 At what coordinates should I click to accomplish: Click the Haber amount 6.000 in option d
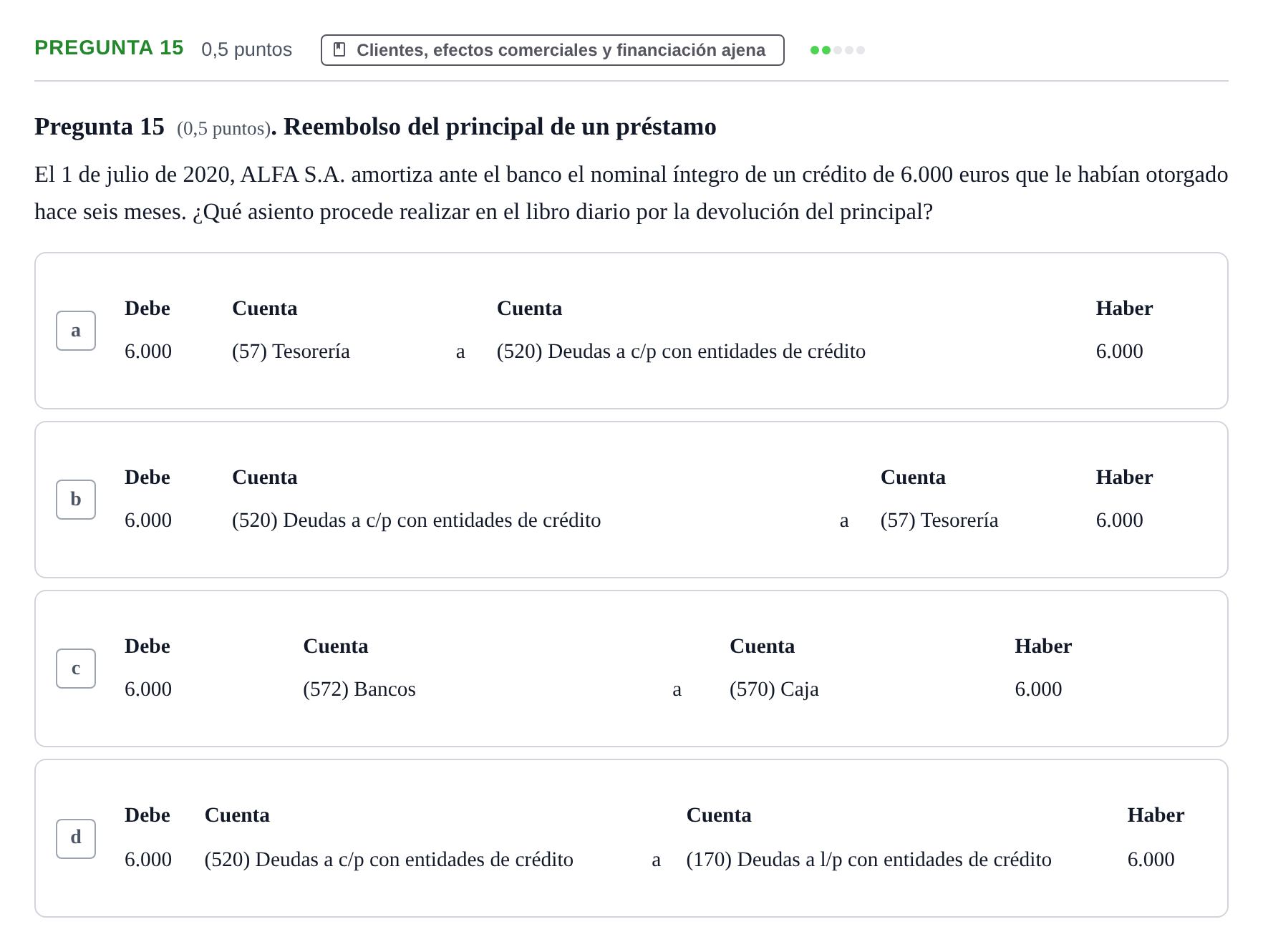(1151, 860)
